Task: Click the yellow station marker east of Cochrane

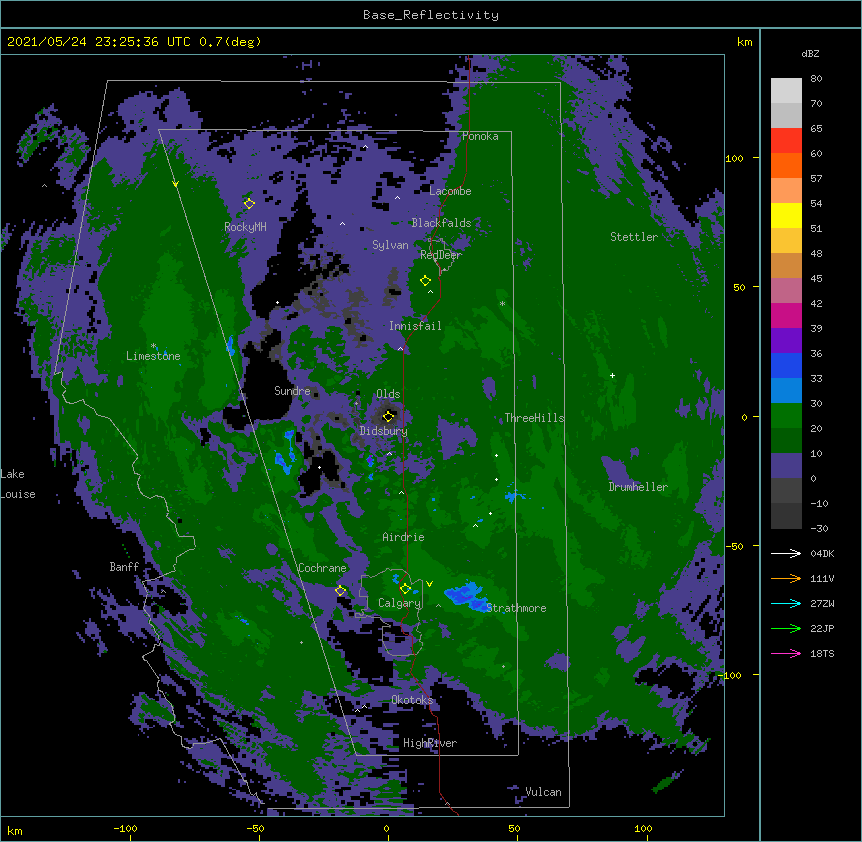Action: point(340,591)
